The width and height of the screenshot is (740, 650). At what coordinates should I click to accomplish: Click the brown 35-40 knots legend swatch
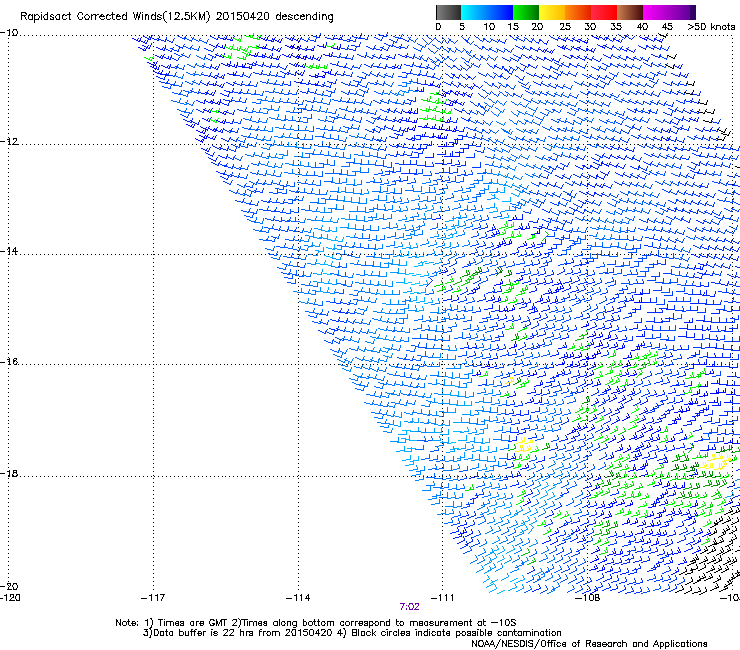coord(630,12)
